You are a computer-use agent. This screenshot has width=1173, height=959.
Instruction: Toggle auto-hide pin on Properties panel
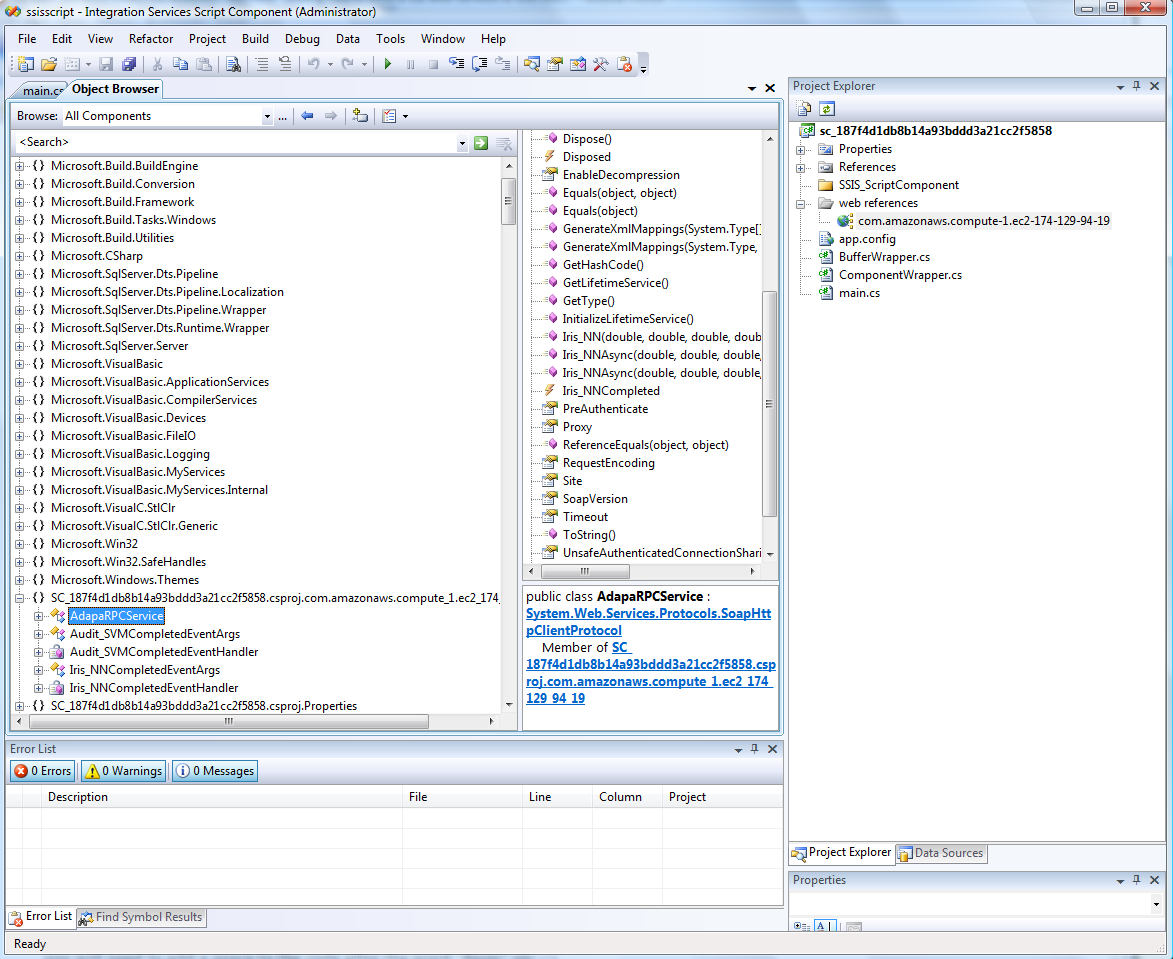click(x=1136, y=880)
